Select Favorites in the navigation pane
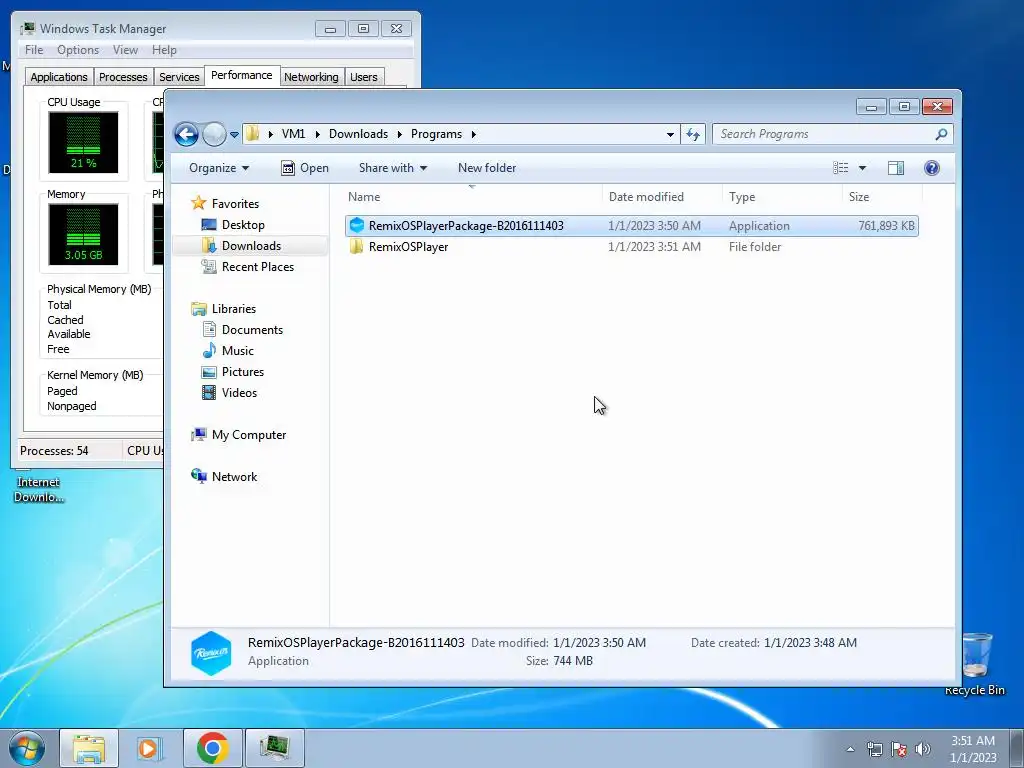 click(235, 204)
